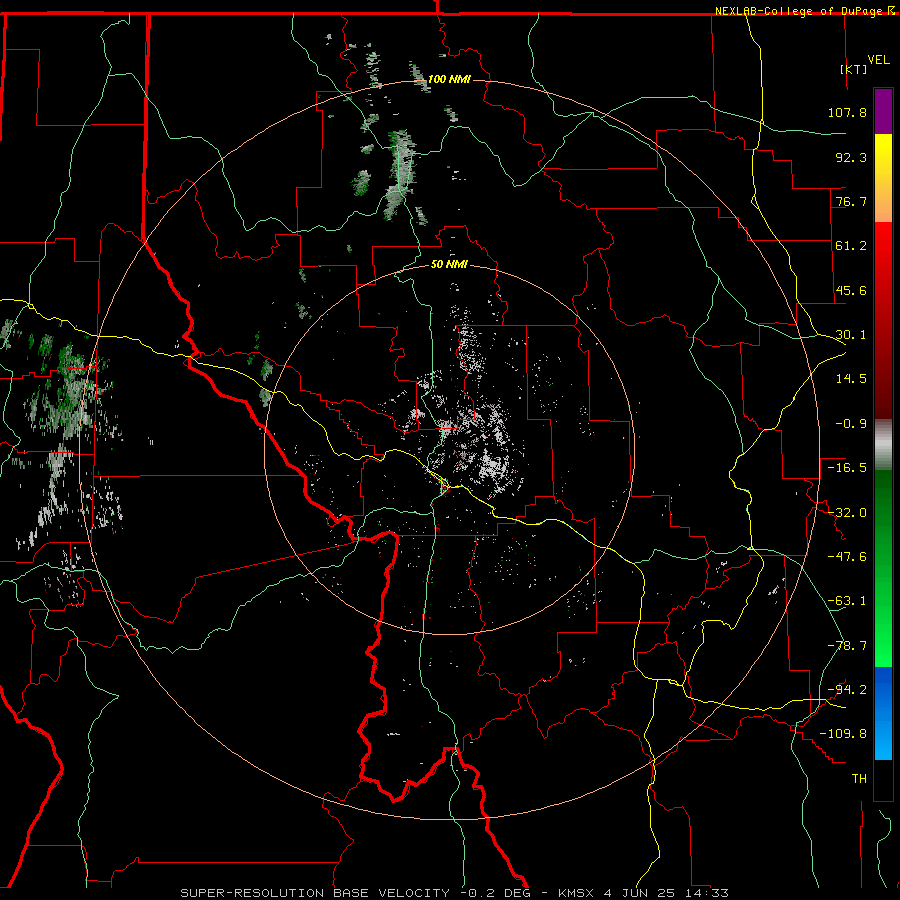Click the 61.2 velocity scale value
Image resolution: width=900 pixels, height=900 pixels.
click(851, 246)
